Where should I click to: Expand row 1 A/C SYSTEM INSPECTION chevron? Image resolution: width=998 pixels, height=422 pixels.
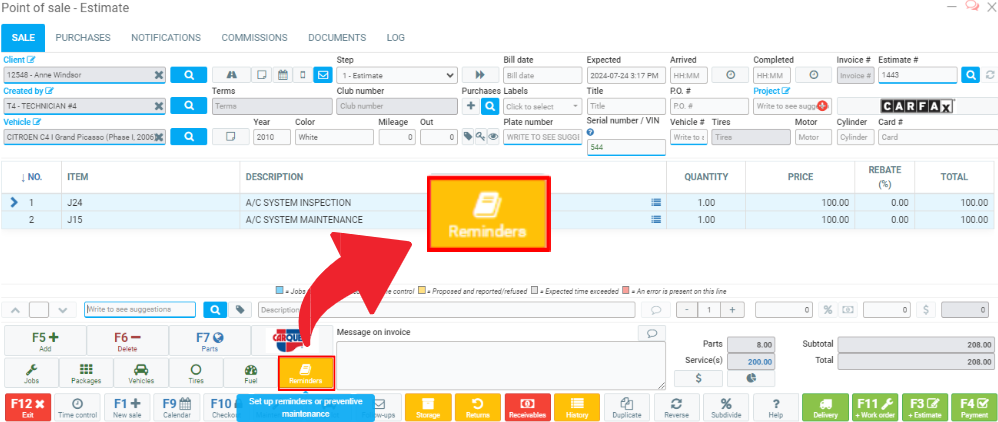coord(14,202)
